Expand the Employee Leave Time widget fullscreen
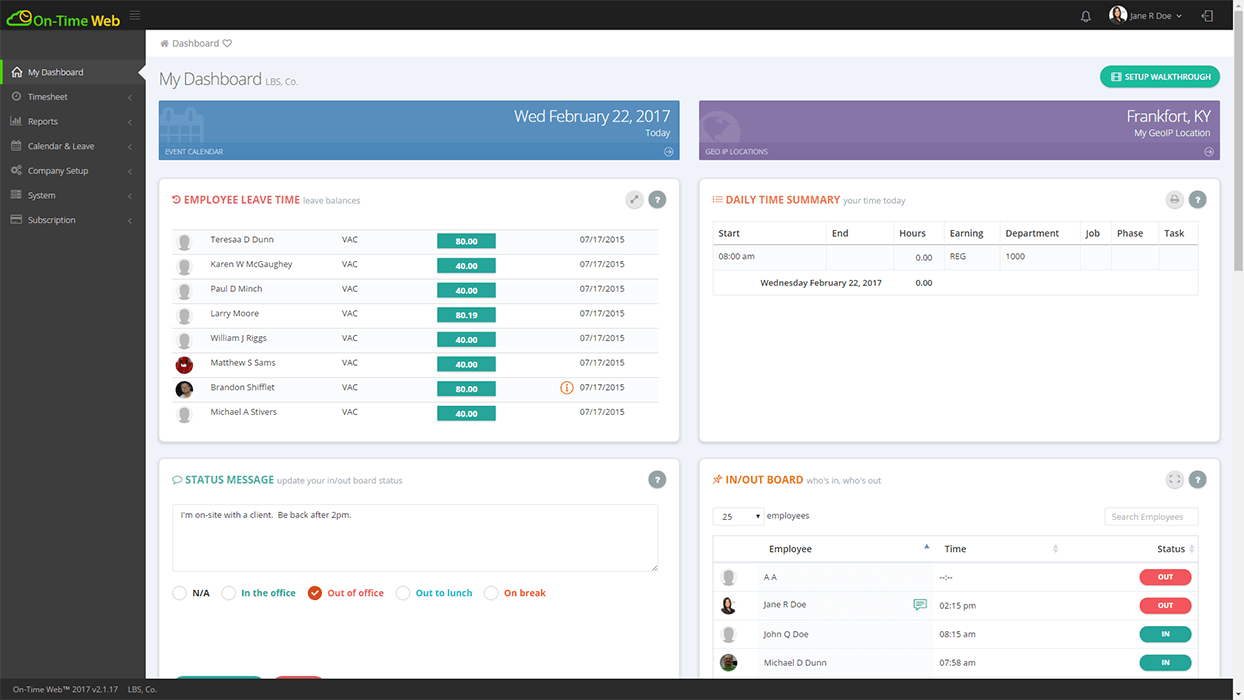This screenshot has width=1244, height=700. coord(634,199)
